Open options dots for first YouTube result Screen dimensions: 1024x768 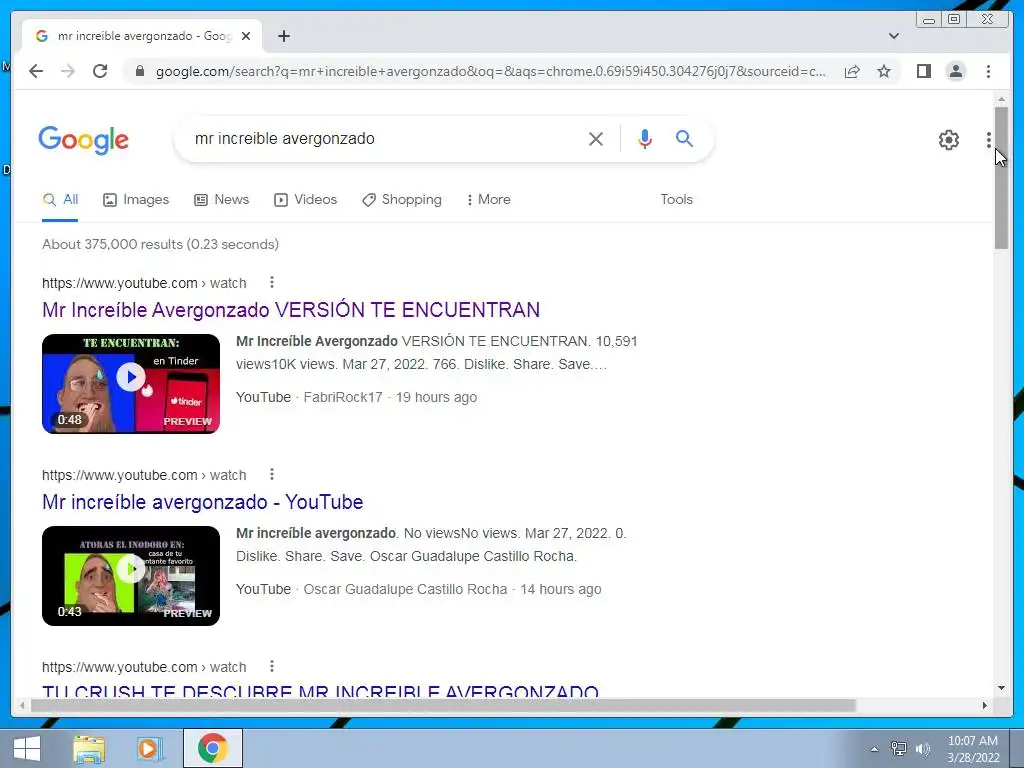coord(272,282)
